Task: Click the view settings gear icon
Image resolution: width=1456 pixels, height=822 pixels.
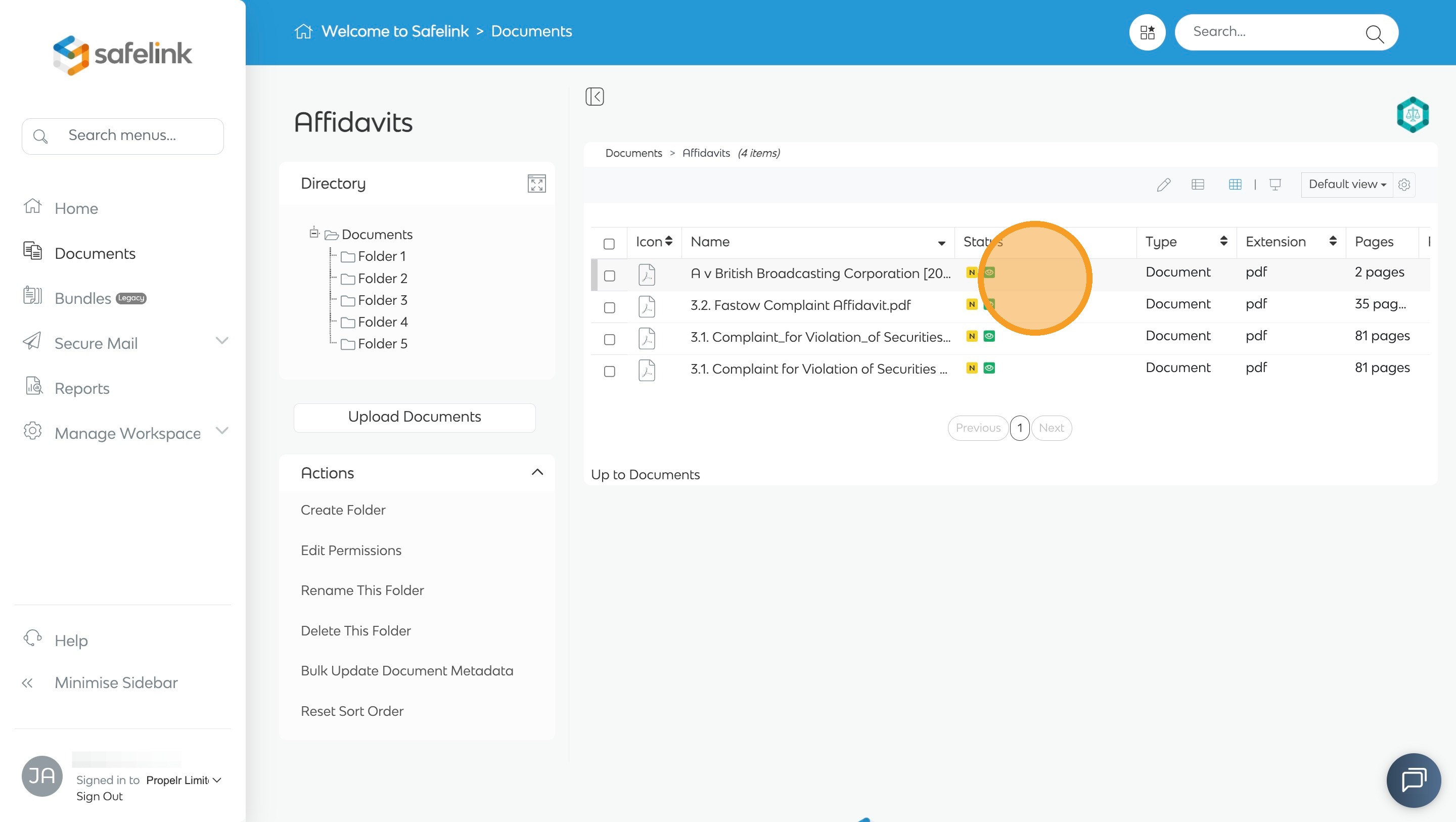Action: pyautogui.click(x=1404, y=185)
